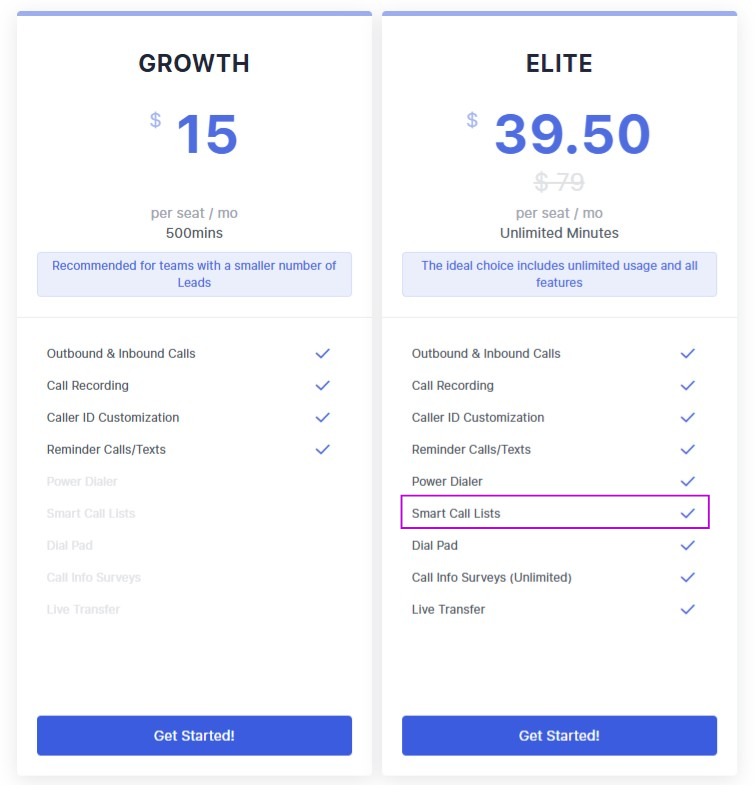The width and height of the screenshot is (755, 785).
Task: Click disabled Power Dialer in Growth plan
Action: point(82,482)
